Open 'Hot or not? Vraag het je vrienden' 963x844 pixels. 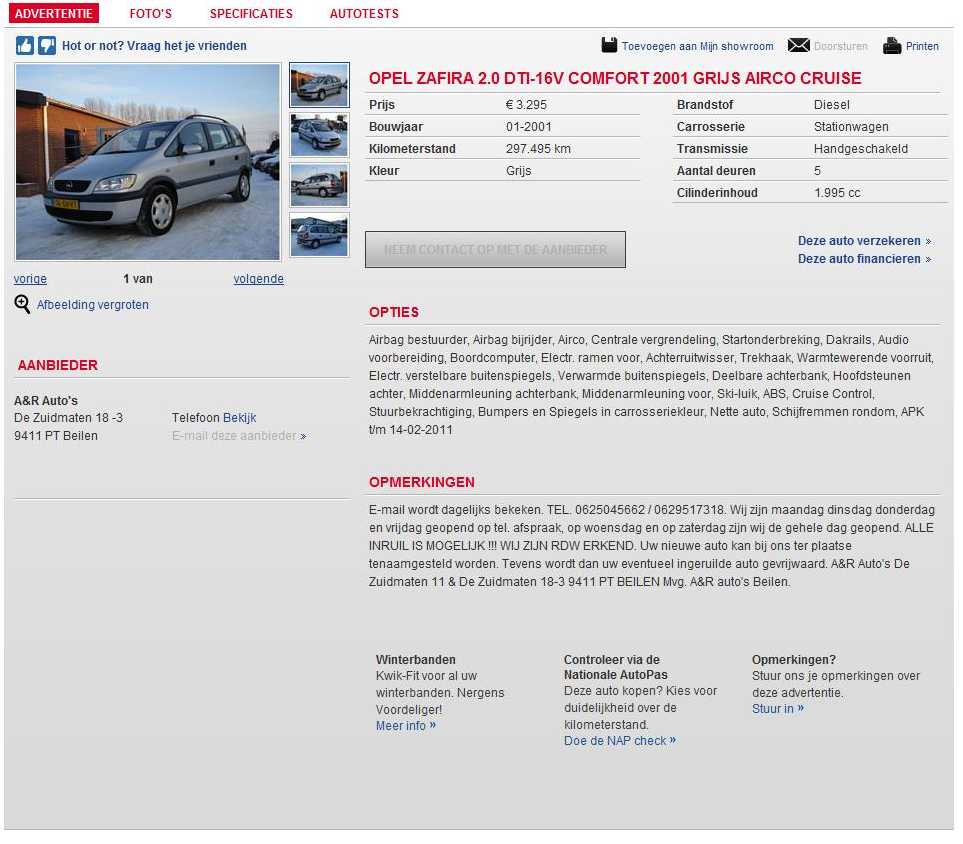click(154, 45)
